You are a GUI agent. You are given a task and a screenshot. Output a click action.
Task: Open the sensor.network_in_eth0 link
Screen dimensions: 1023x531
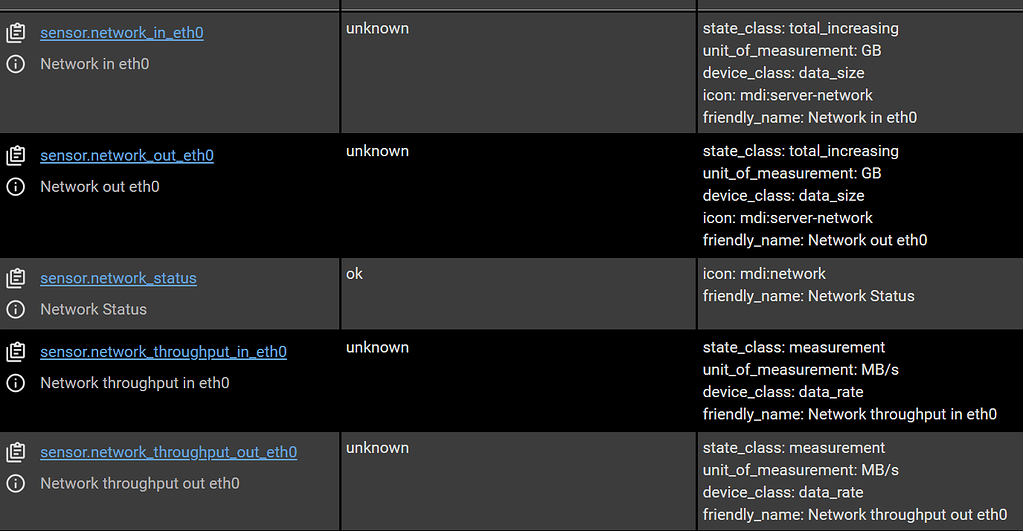click(x=122, y=33)
